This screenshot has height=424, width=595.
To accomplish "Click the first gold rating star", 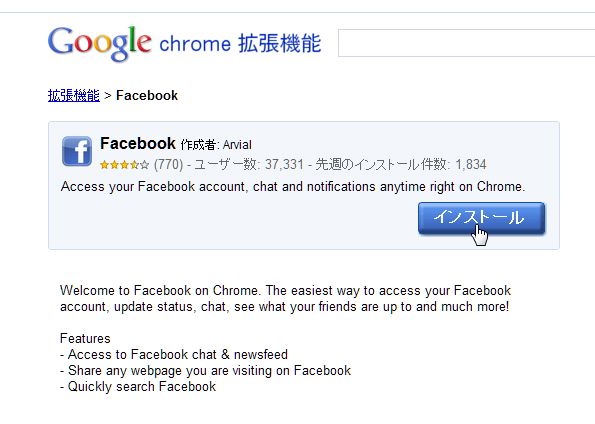I will click(x=104, y=165).
